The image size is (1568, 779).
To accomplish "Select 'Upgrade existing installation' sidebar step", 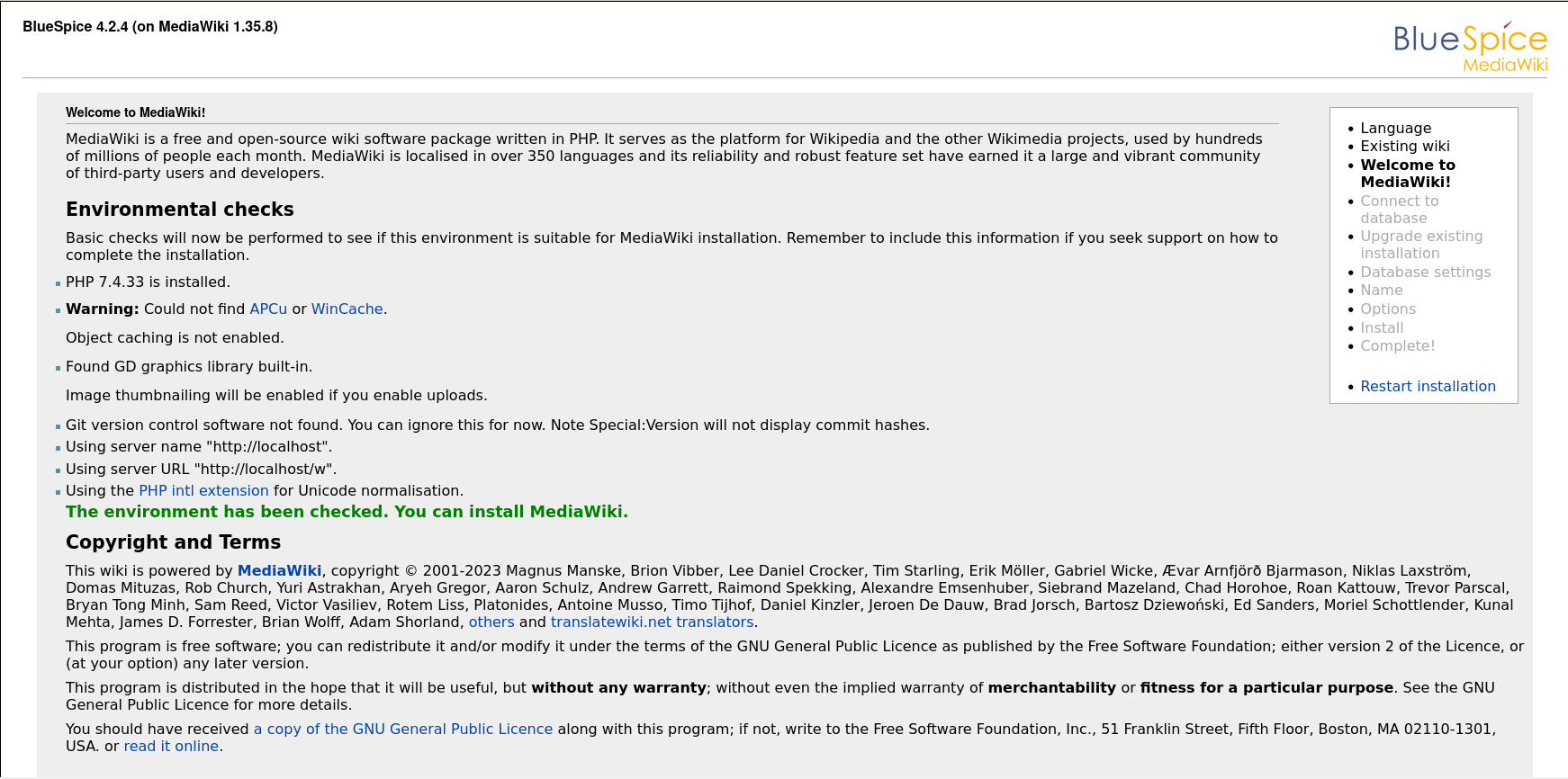I will pos(1421,244).
